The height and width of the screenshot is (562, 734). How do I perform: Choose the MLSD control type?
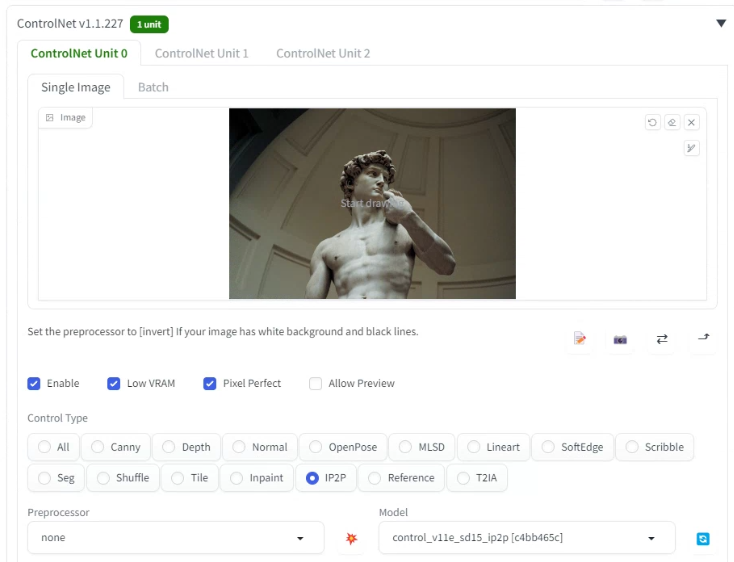click(x=421, y=447)
